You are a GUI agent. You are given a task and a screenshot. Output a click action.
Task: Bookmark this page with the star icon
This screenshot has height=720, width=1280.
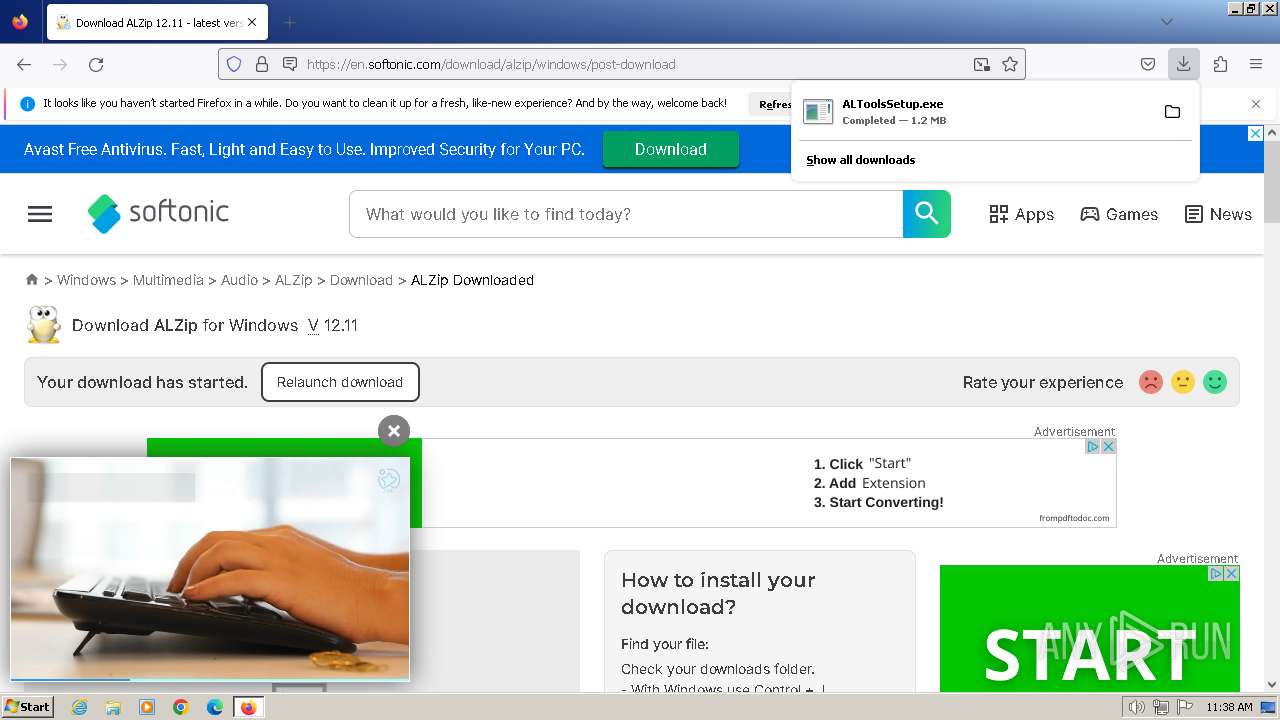tap(1010, 64)
